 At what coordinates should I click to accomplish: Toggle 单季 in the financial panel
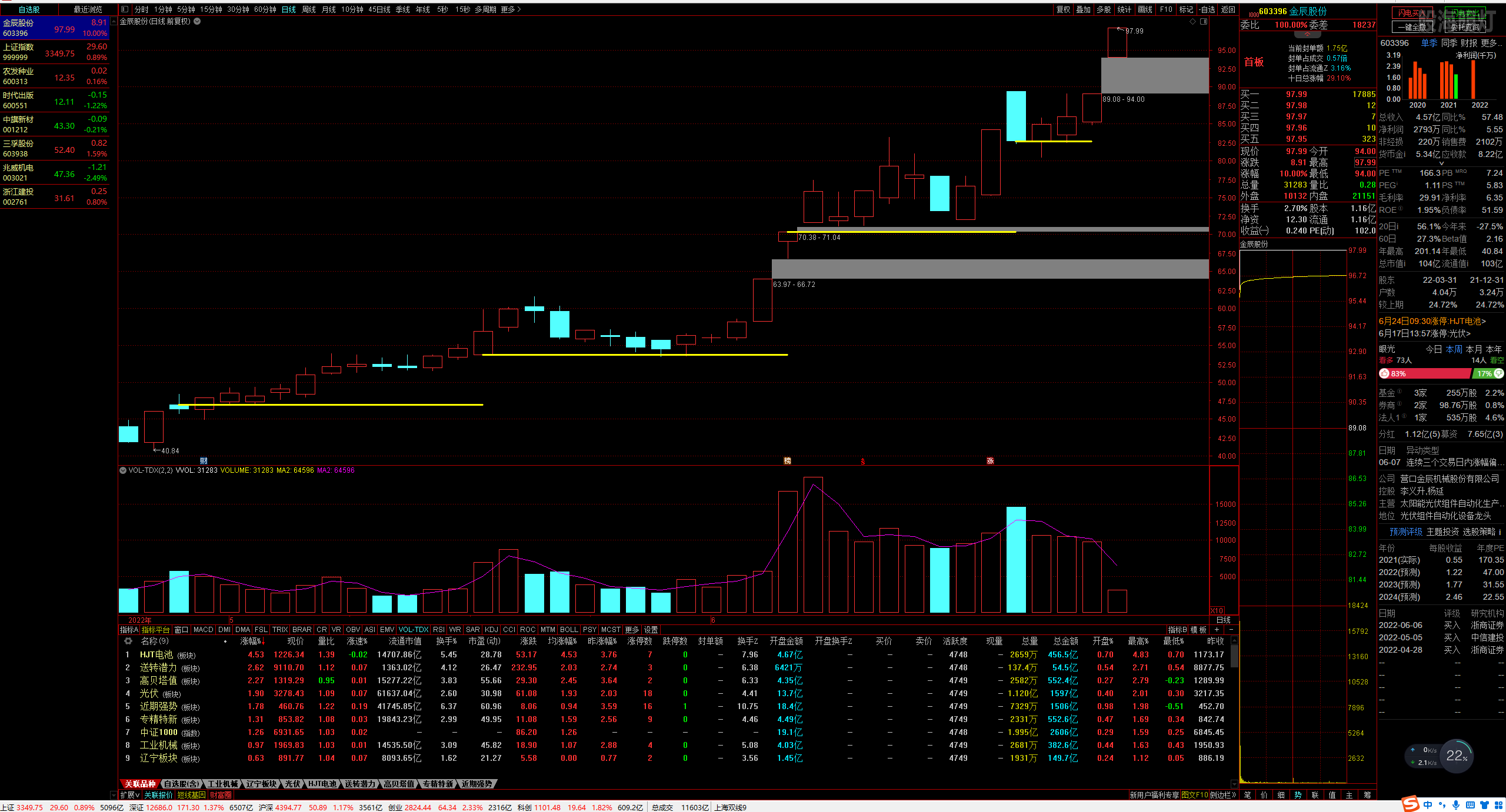(x=1429, y=43)
